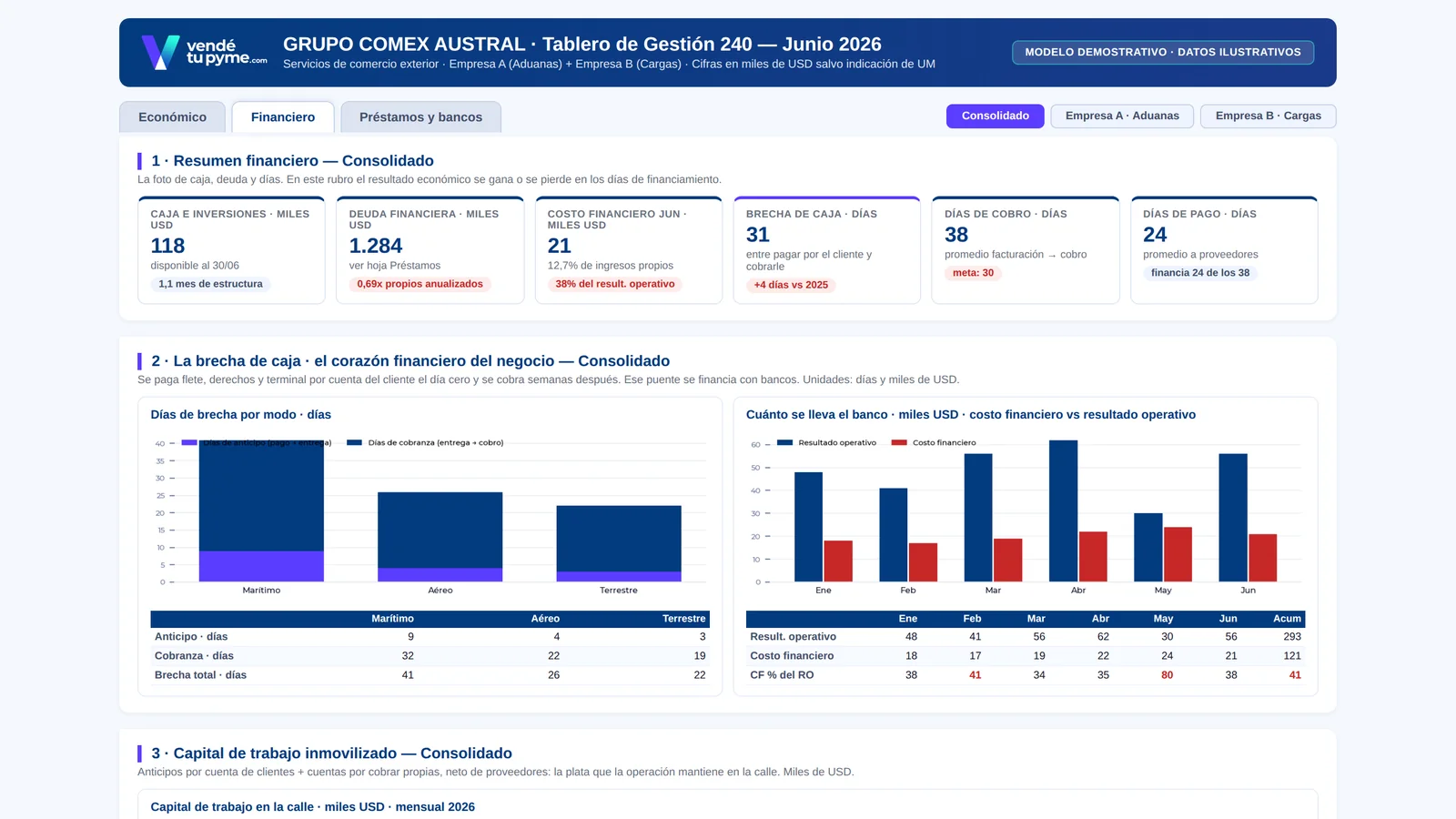Click the "38% del result. operativo" badge
The width and height of the screenshot is (1456, 819).
click(615, 284)
